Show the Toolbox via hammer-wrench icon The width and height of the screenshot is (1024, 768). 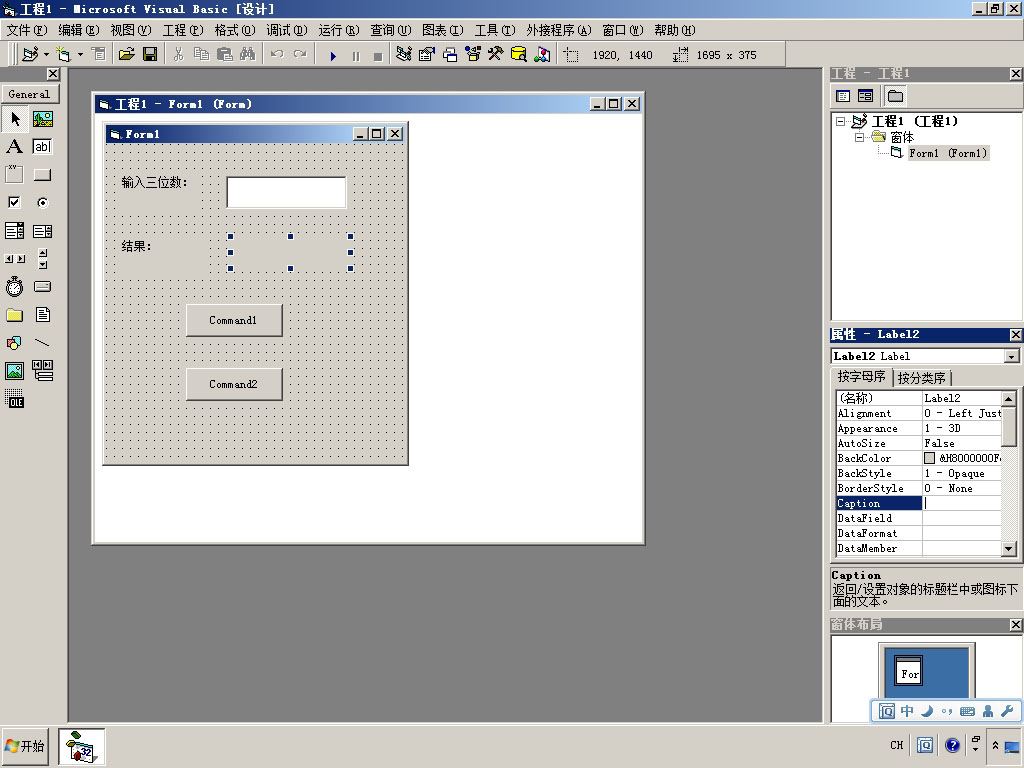496,55
